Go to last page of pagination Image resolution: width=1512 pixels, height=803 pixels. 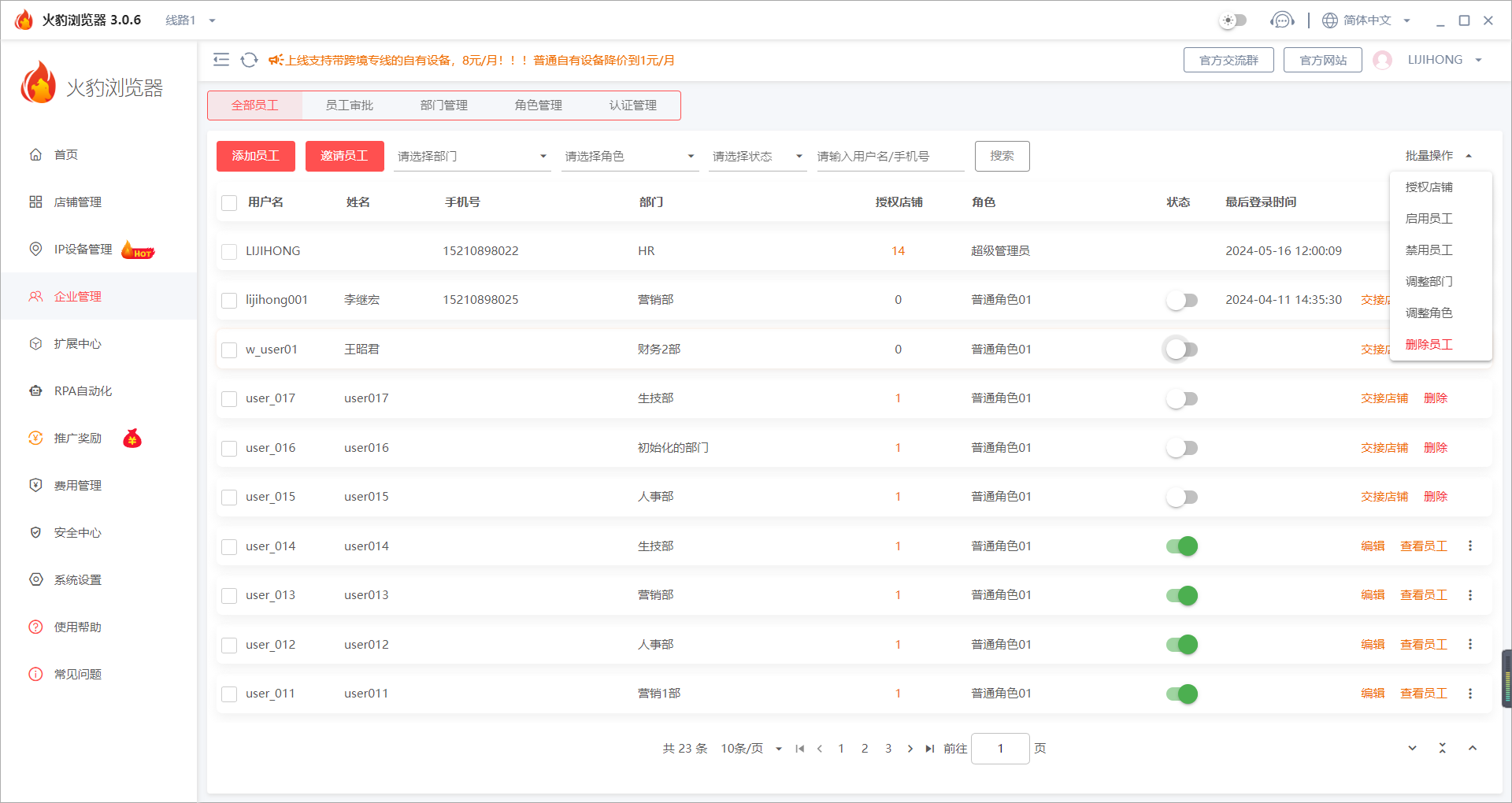pos(930,749)
